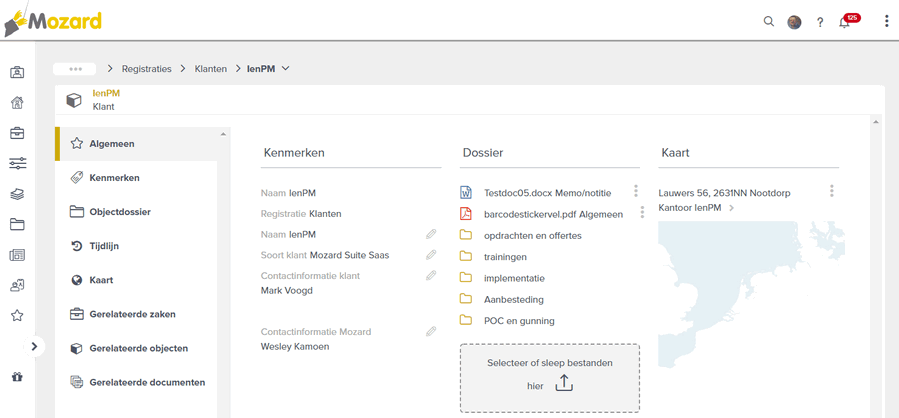The height and width of the screenshot is (418, 899).
Task: Click the main panel scroll-up arrow
Action: pyautogui.click(x=874, y=122)
